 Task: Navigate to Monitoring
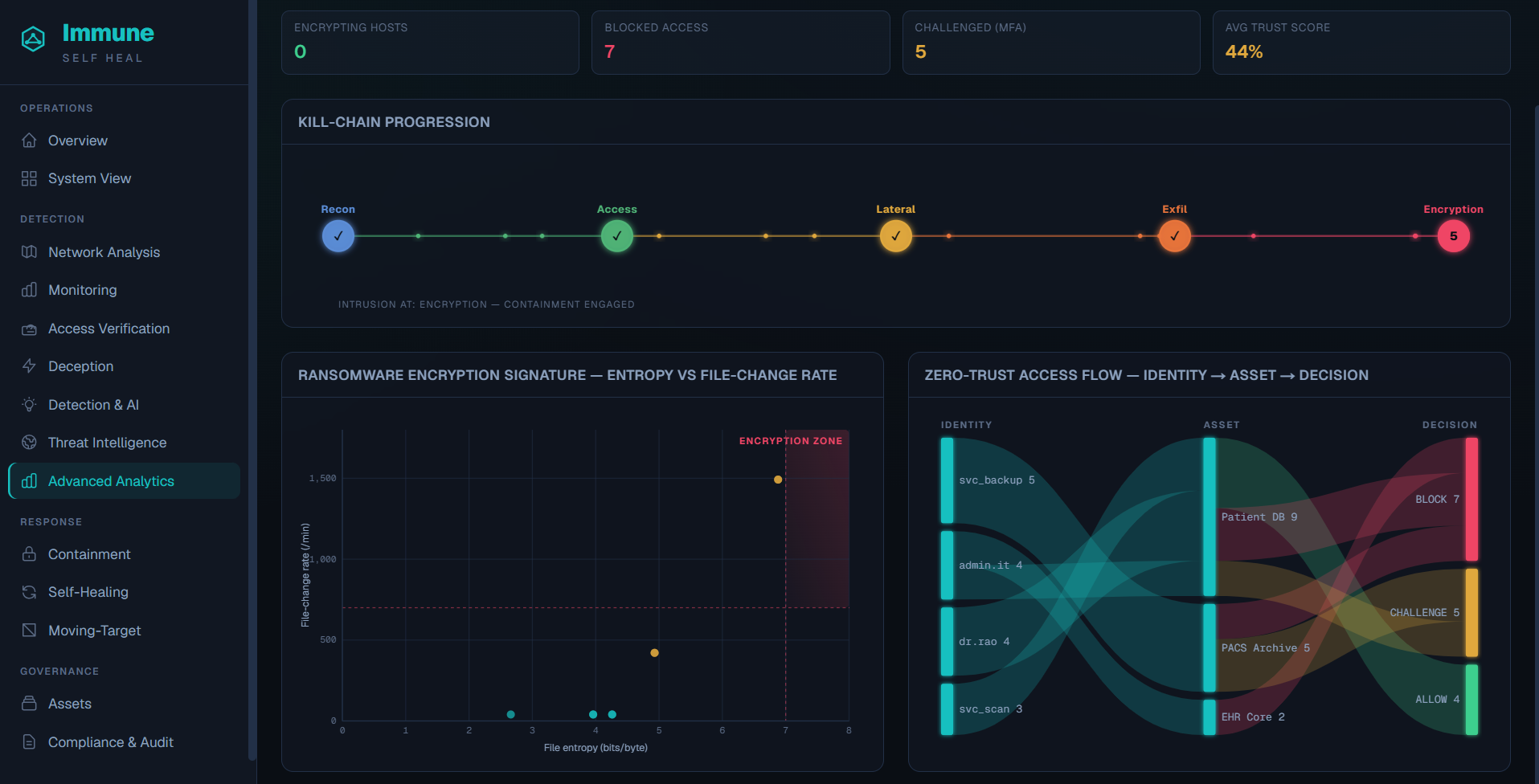124,290
